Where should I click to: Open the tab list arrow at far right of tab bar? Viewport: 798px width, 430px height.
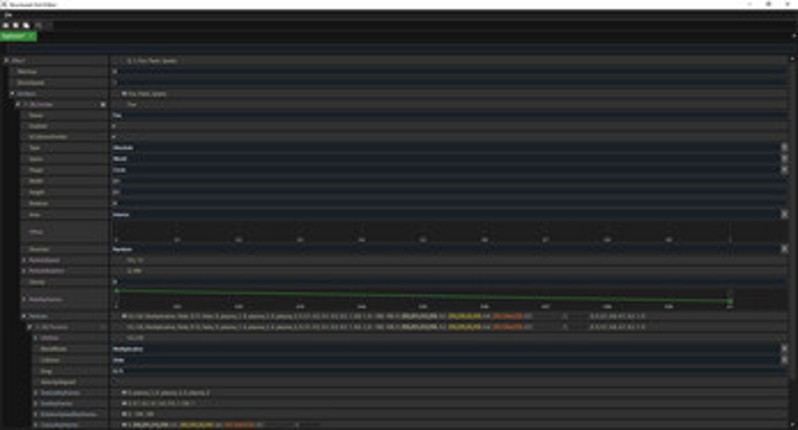click(793, 36)
